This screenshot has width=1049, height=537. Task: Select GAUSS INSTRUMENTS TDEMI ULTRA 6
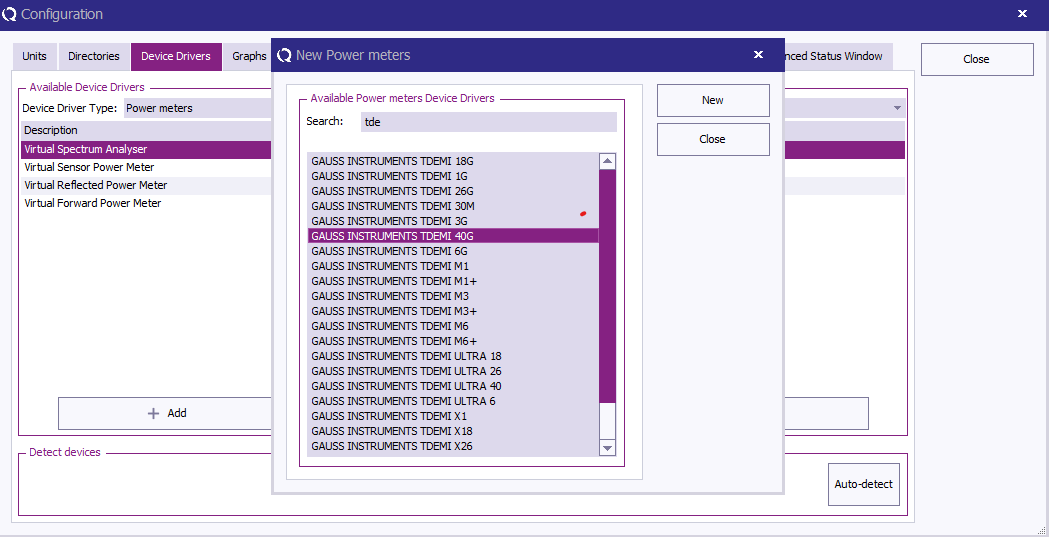point(453,401)
